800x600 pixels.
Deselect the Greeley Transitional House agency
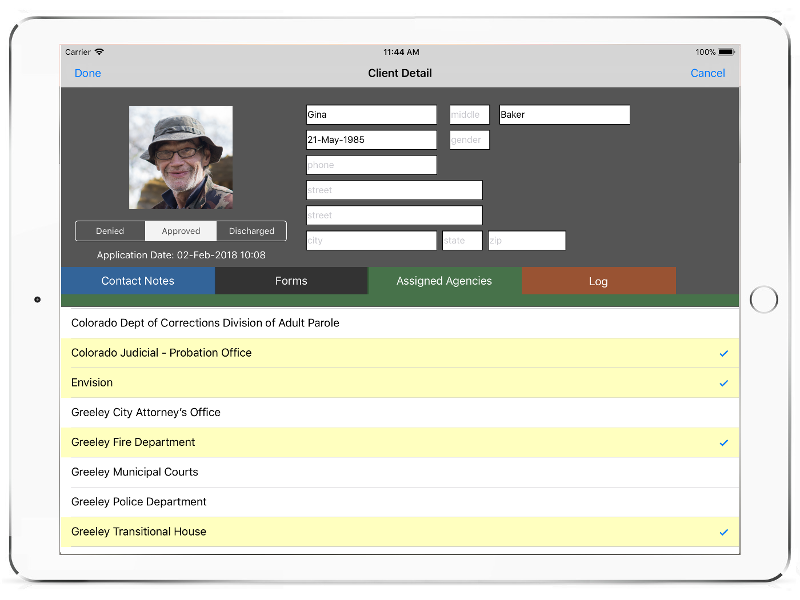(400, 532)
